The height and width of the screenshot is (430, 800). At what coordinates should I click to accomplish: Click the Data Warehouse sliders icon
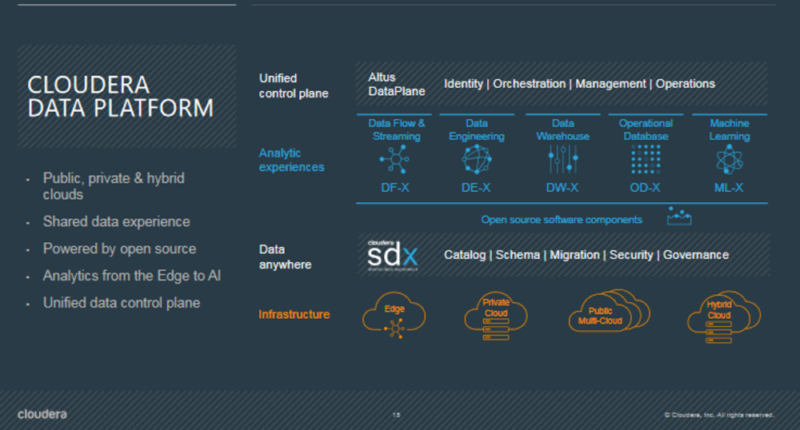(x=563, y=159)
